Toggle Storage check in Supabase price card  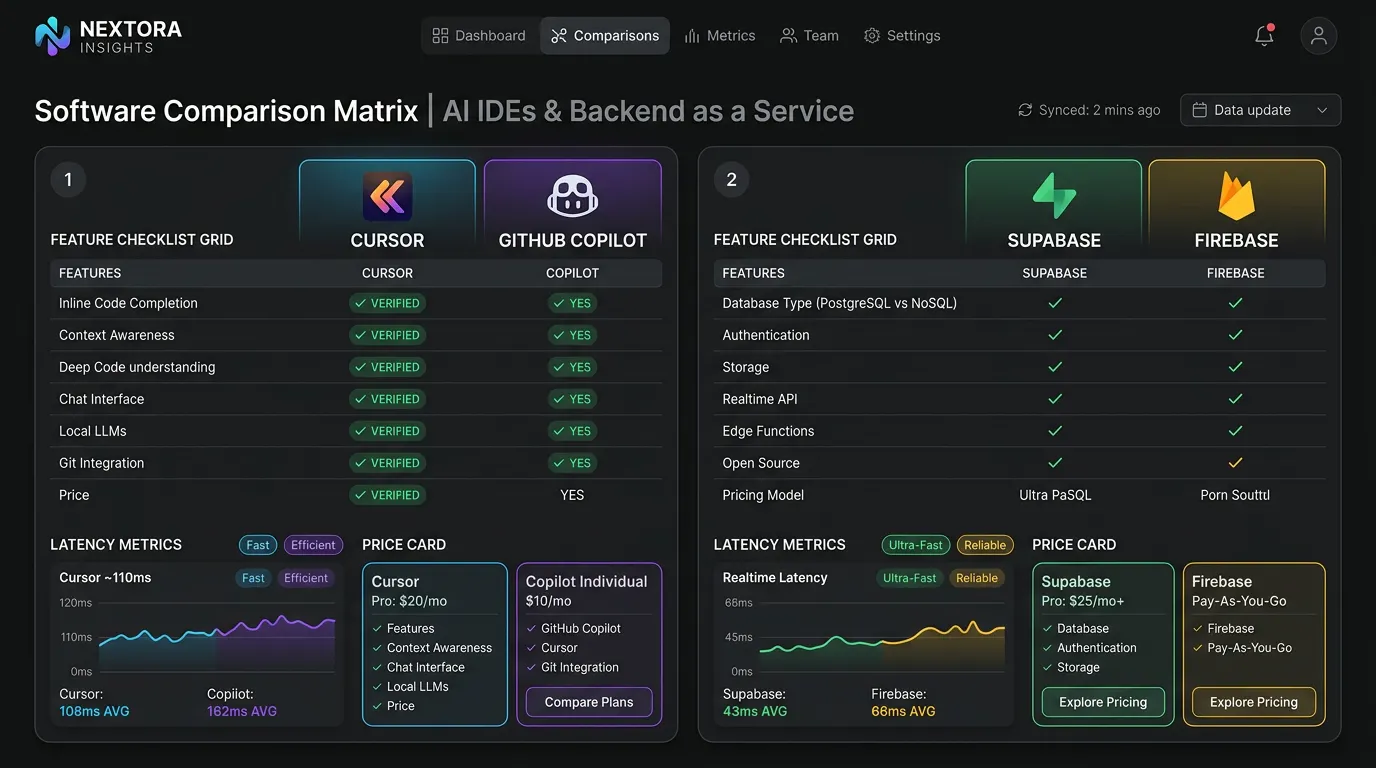pyautogui.click(x=1047, y=667)
